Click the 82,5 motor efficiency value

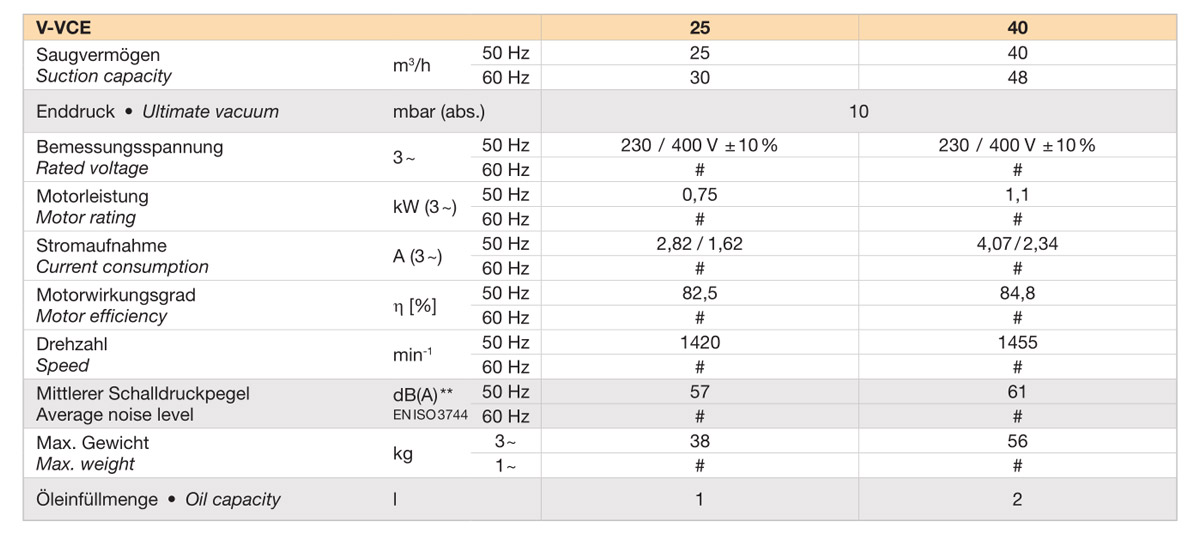(700, 293)
